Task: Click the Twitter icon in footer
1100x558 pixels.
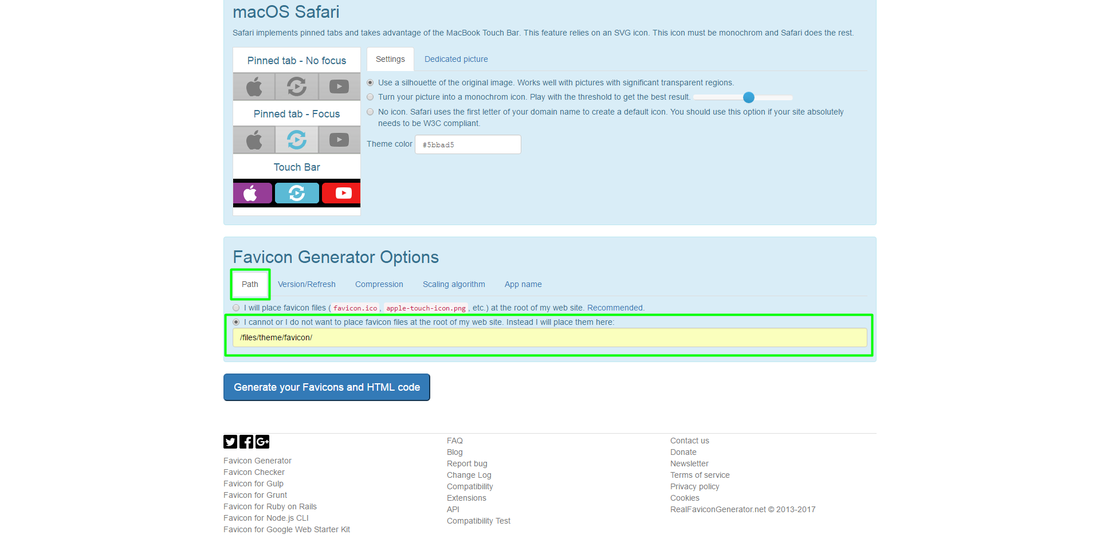Action: [230, 441]
